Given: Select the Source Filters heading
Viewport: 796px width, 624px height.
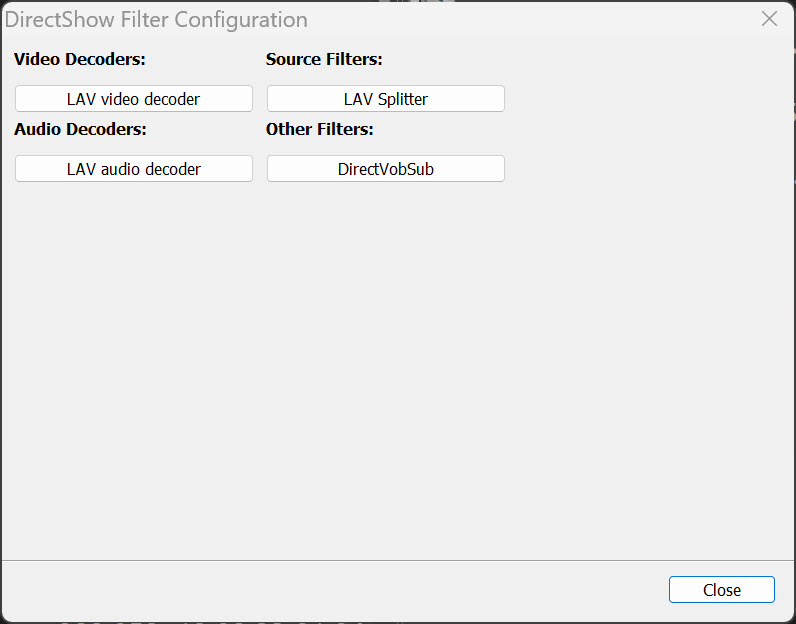Looking at the screenshot, I should [x=324, y=59].
